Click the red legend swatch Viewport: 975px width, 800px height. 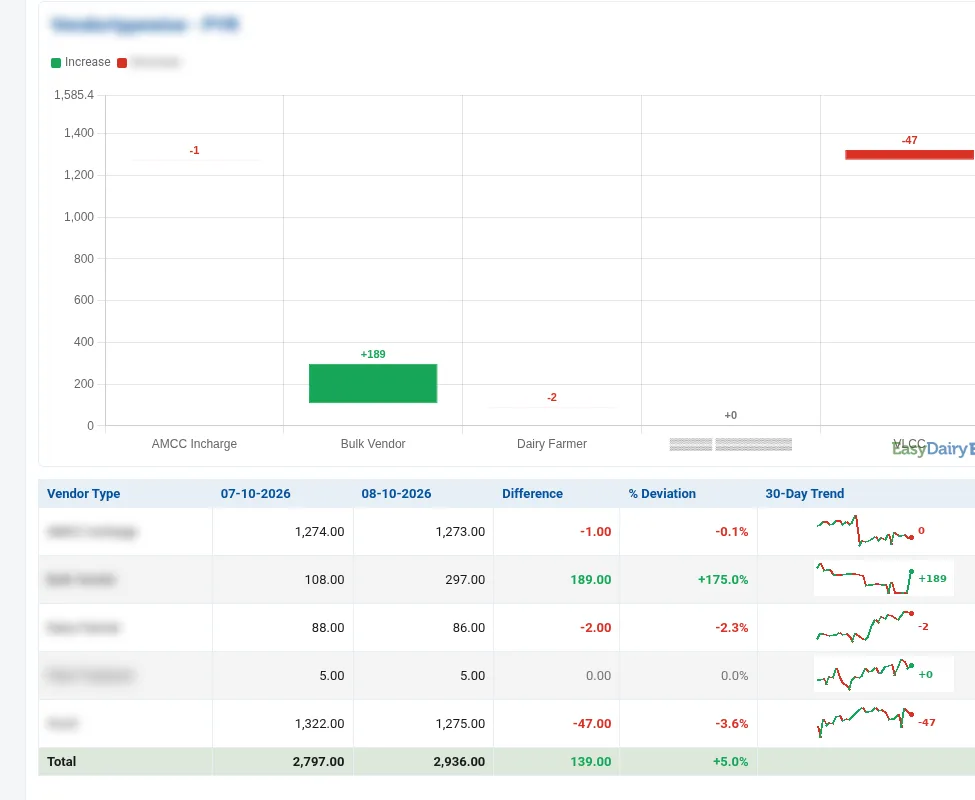click(122, 62)
